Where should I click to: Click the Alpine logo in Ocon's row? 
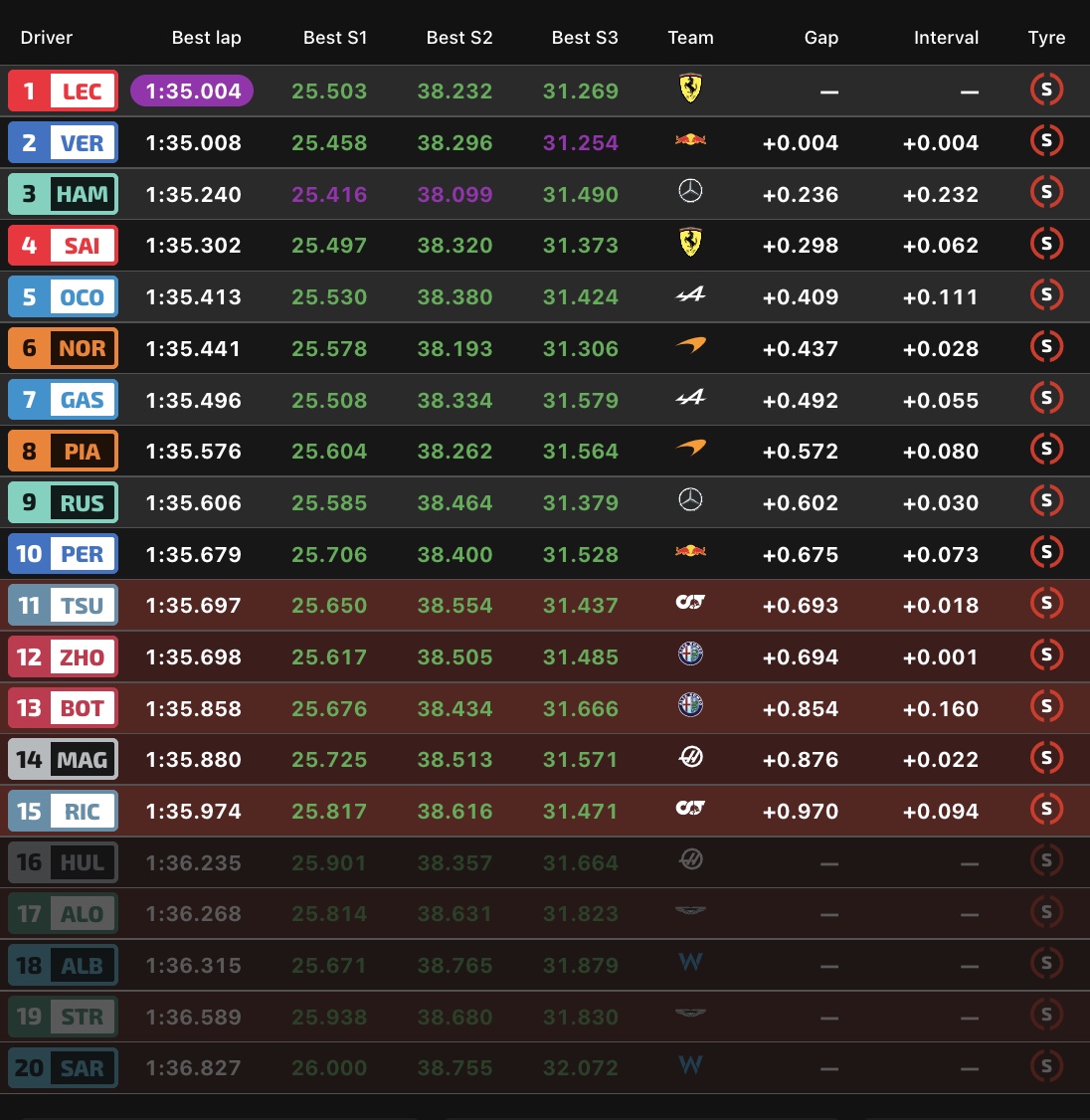(x=690, y=294)
